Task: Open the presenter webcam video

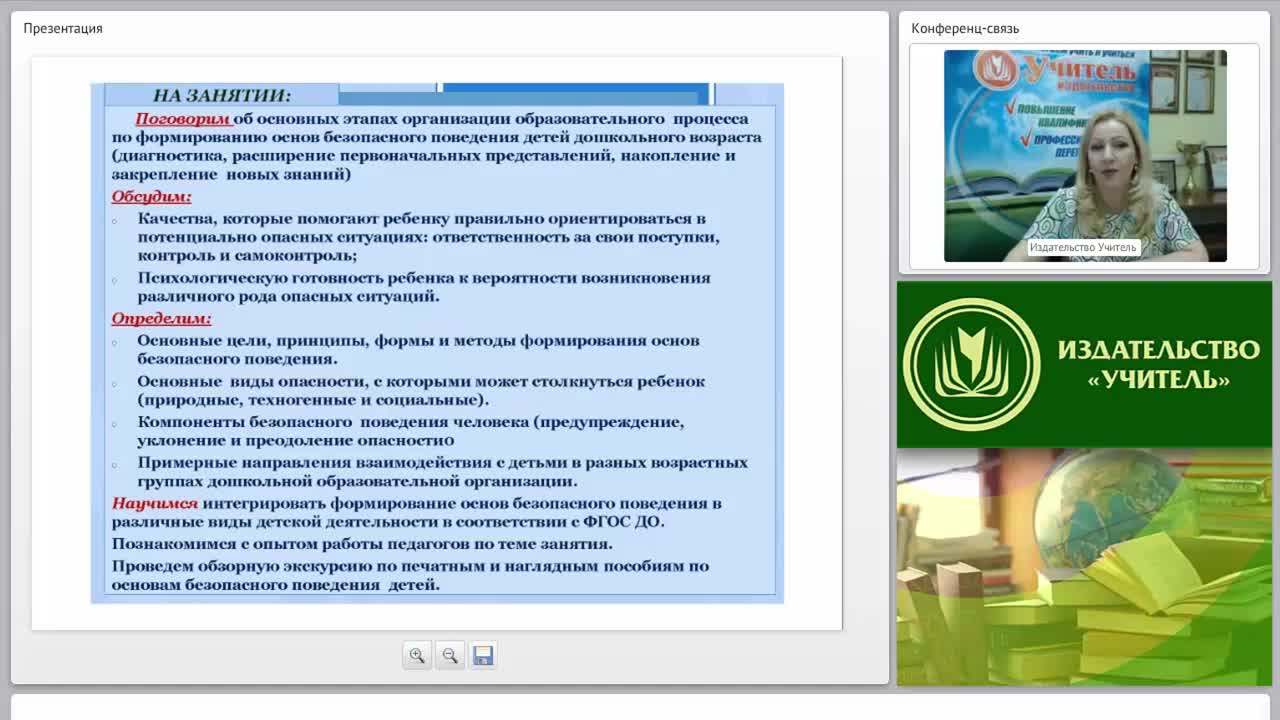Action: [1085, 156]
